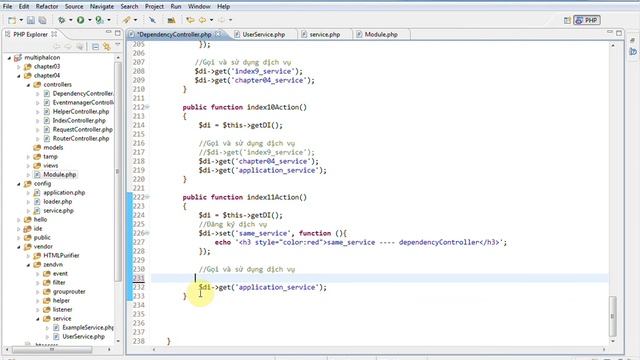The height and width of the screenshot is (360, 640).
Task: Click the PHP Explorer horizontal scrollbar
Action: point(52,350)
